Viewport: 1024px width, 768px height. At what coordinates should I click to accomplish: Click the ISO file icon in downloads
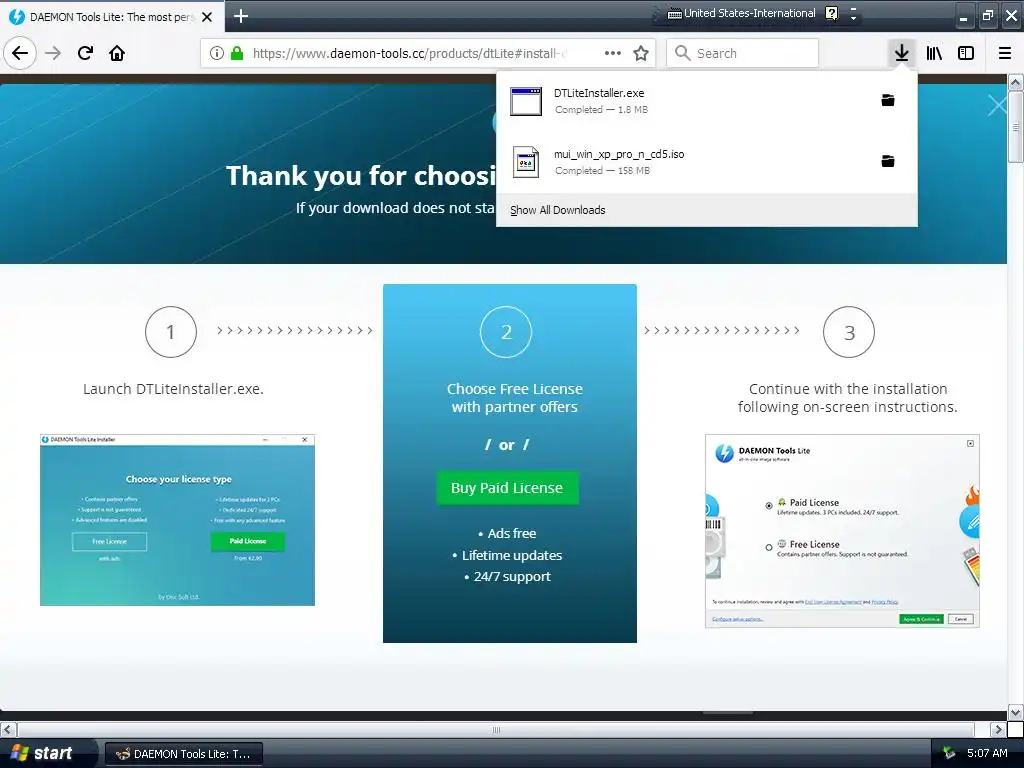coord(526,162)
